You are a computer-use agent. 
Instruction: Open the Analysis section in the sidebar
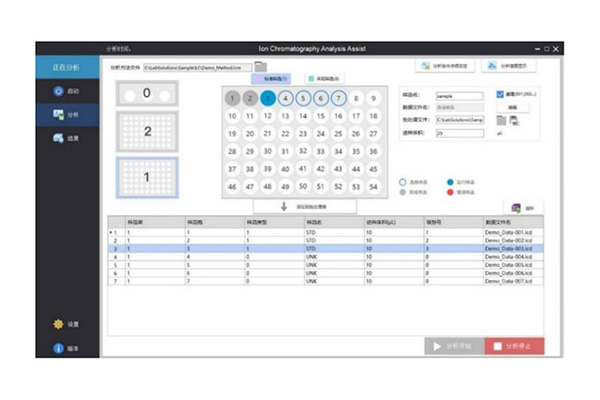click(67, 114)
